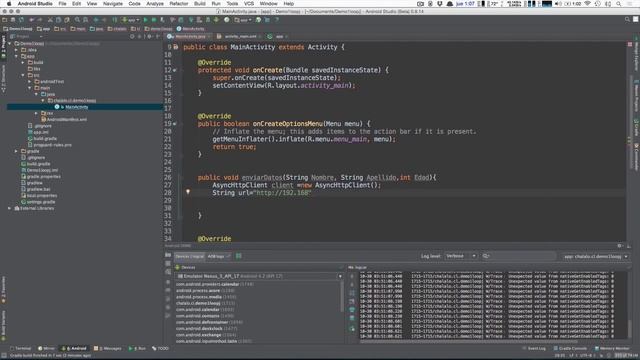The image size is (640, 360).
Task: Click the Save All toolbar icon
Action: pyautogui.click(x=13, y=20)
